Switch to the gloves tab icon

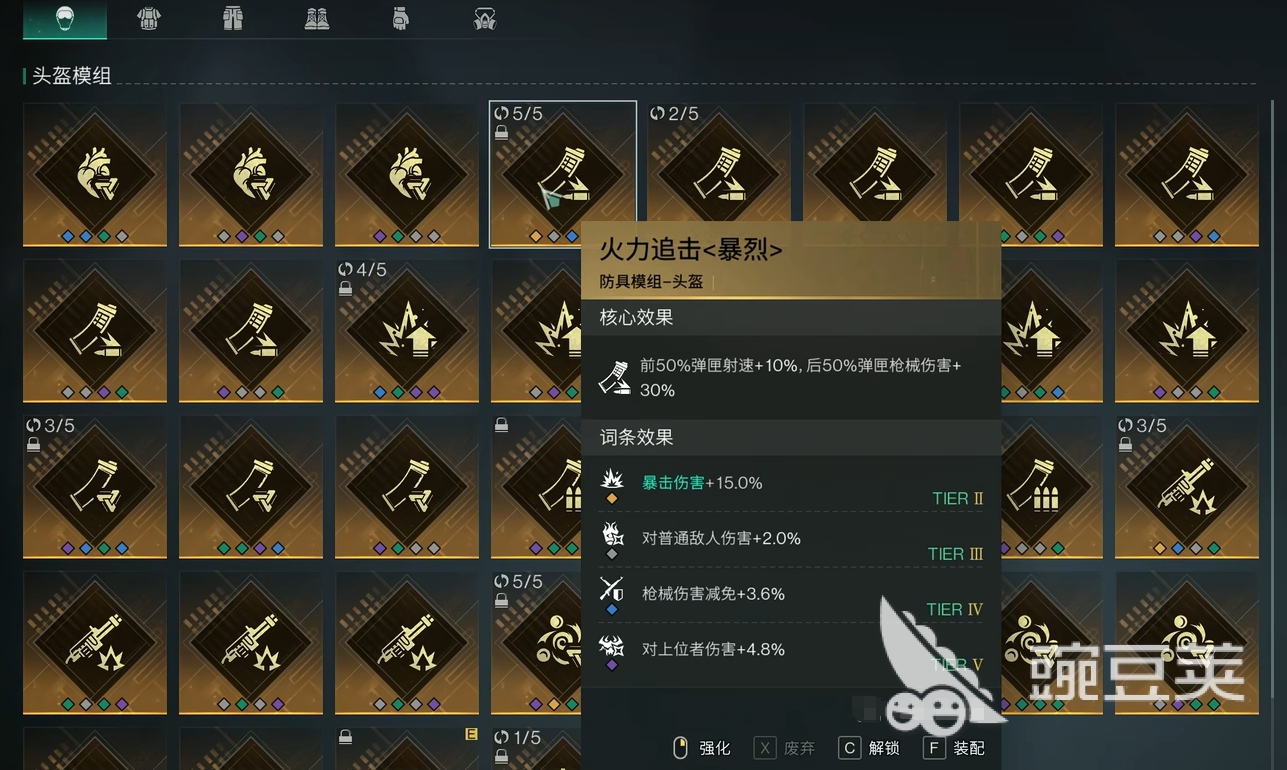[x=401, y=18]
